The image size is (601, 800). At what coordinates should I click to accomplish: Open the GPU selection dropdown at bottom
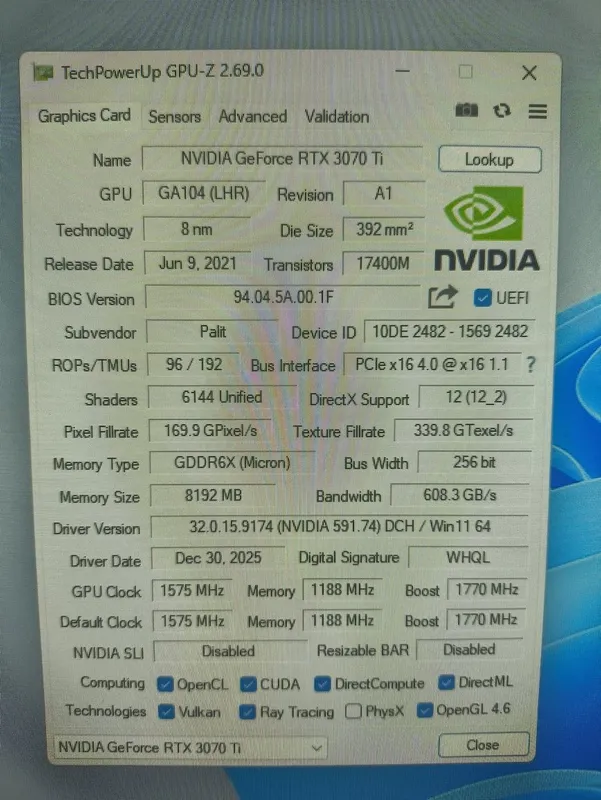coord(190,748)
